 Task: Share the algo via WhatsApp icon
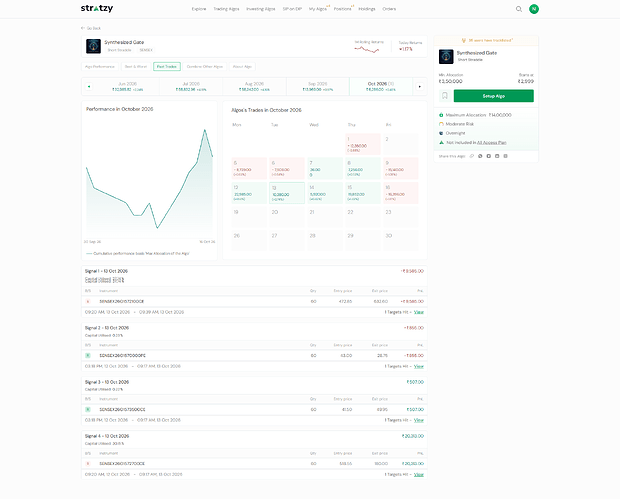coord(480,156)
